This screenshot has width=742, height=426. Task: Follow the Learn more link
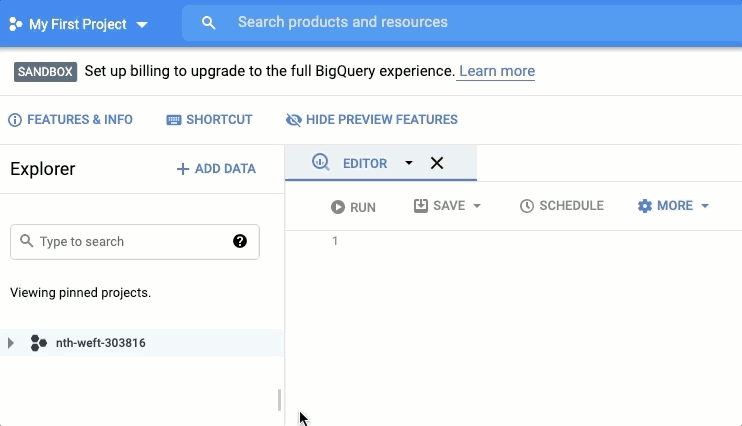pos(497,71)
